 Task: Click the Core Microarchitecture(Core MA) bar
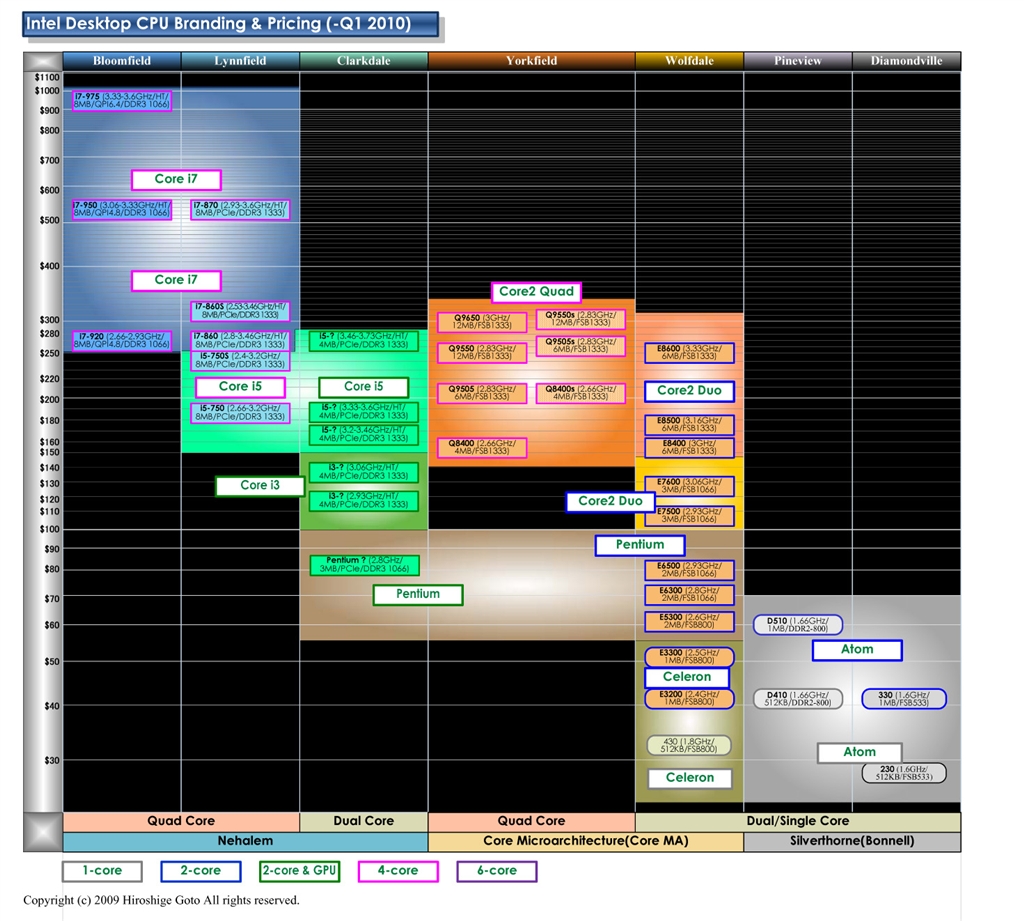click(586, 841)
